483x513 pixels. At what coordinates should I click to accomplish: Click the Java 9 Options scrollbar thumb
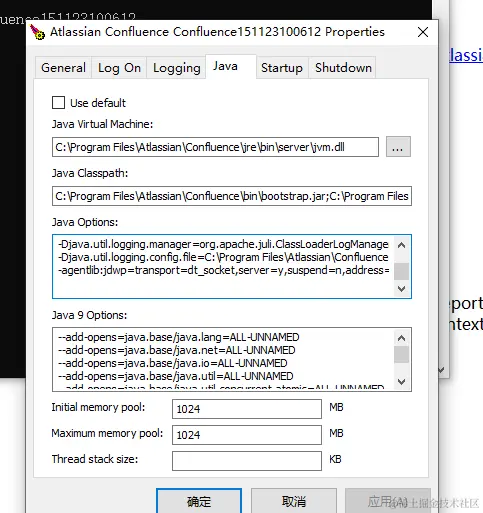click(x=402, y=354)
